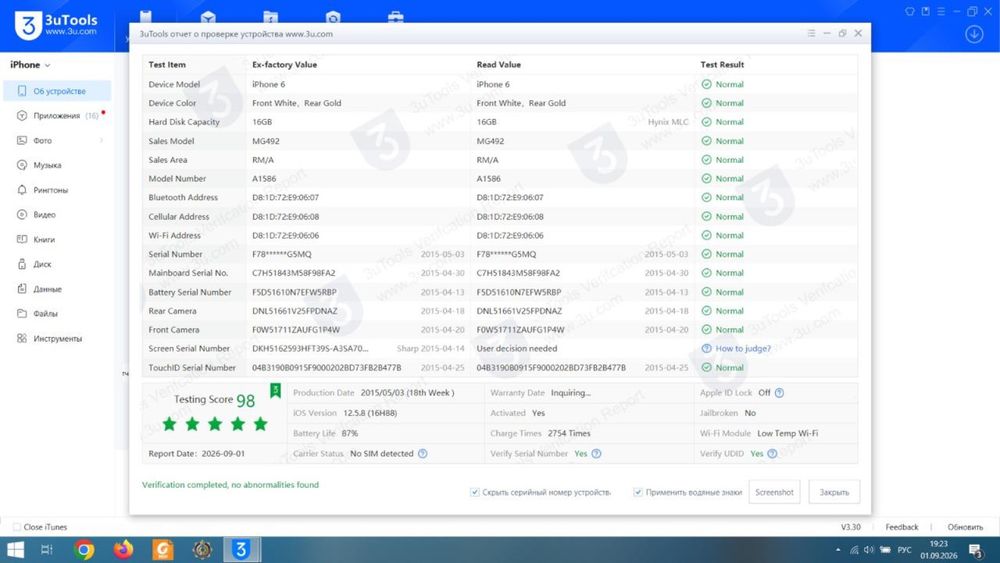The width and height of the screenshot is (1000, 563).
Task: Toggle the 'Close iTunes' checkbox
Action: [17, 527]
